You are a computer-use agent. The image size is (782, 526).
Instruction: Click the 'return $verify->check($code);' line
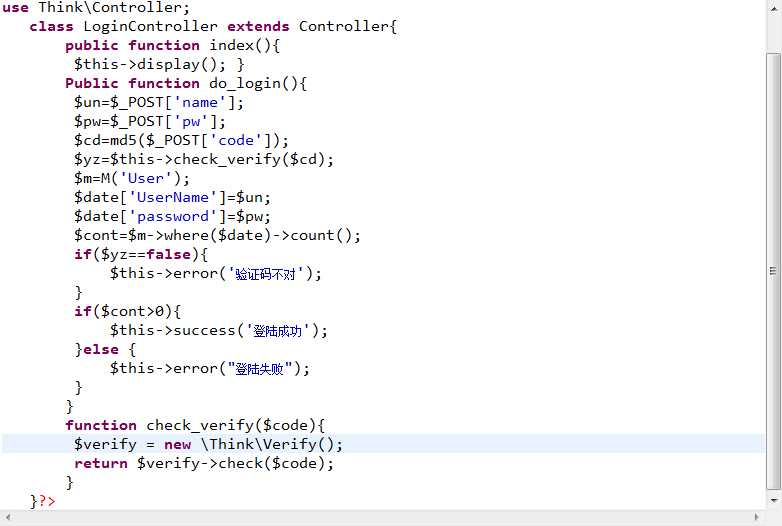click(x=204, y=463)
